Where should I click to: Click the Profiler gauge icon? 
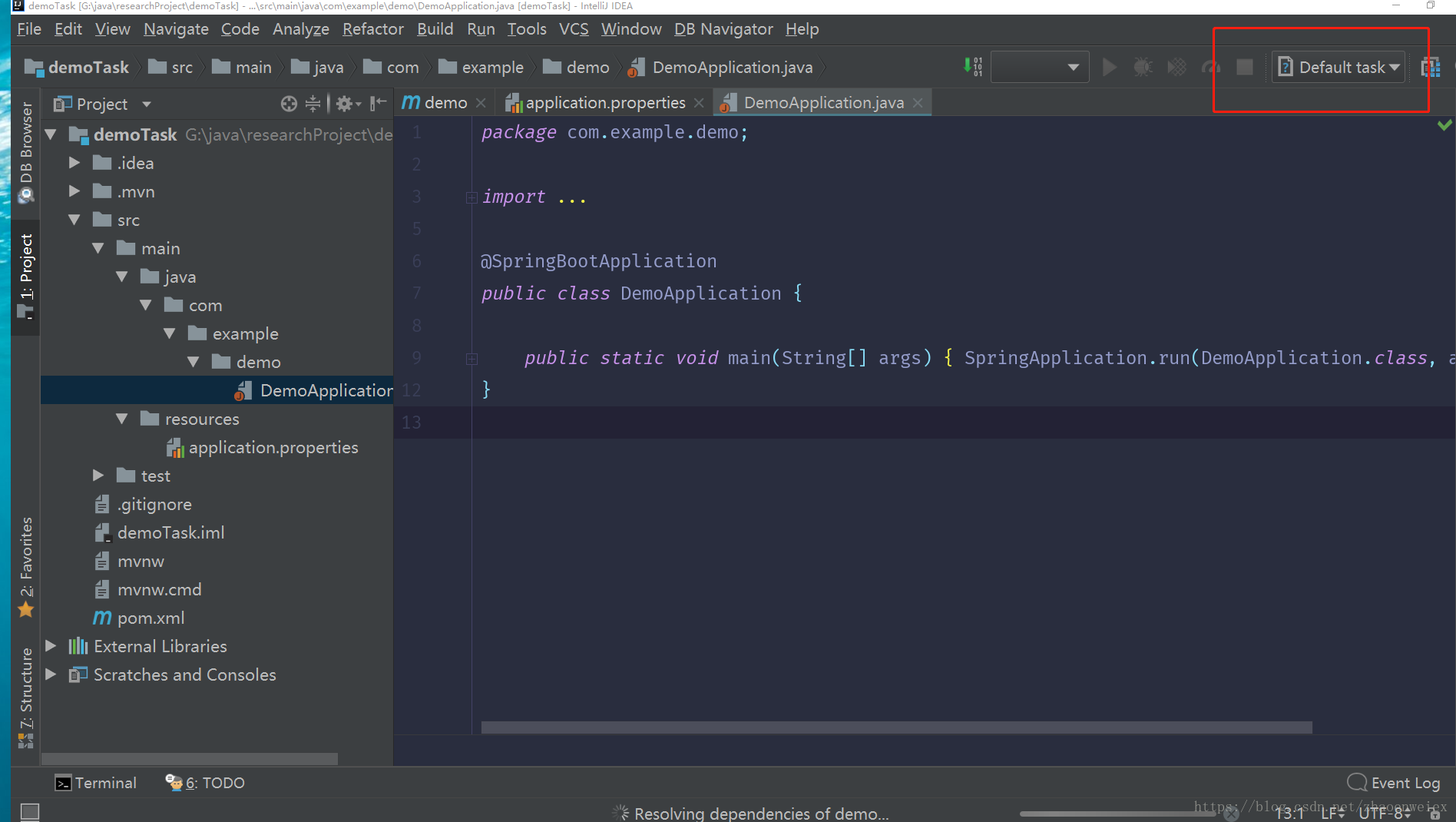1211,67
